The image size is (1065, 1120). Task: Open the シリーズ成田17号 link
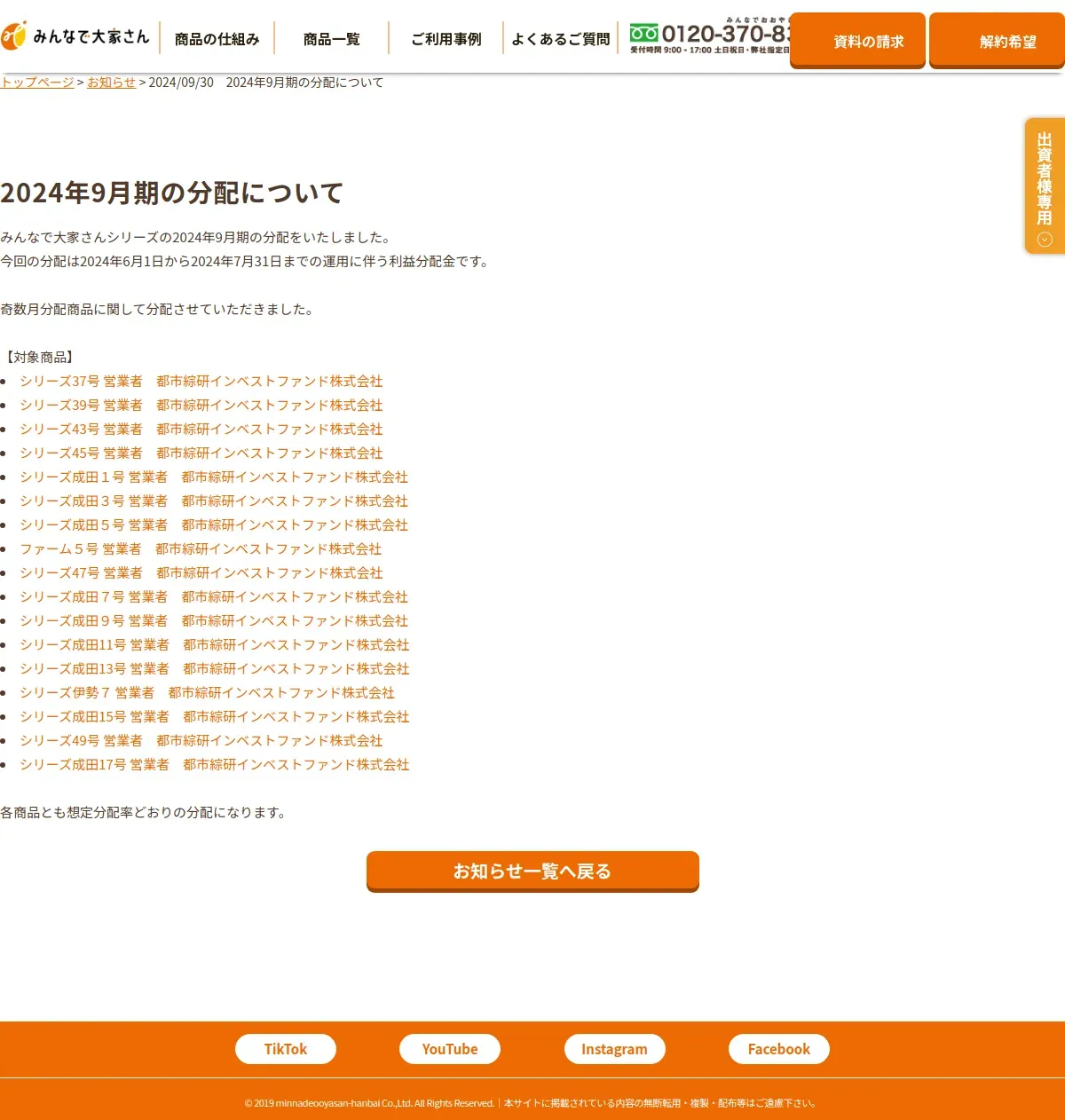click(x=215, y=765)
